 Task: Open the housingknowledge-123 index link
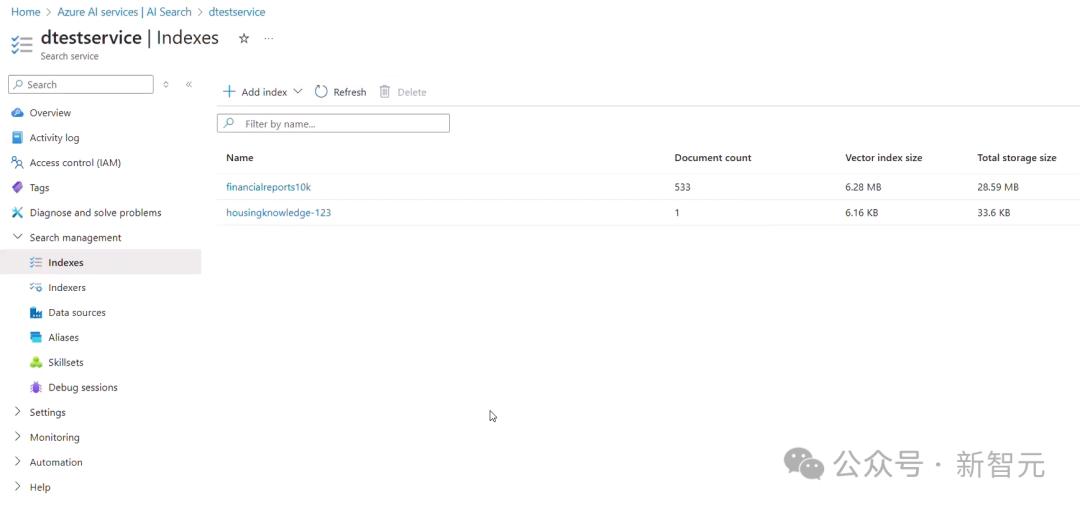(278, 213)
